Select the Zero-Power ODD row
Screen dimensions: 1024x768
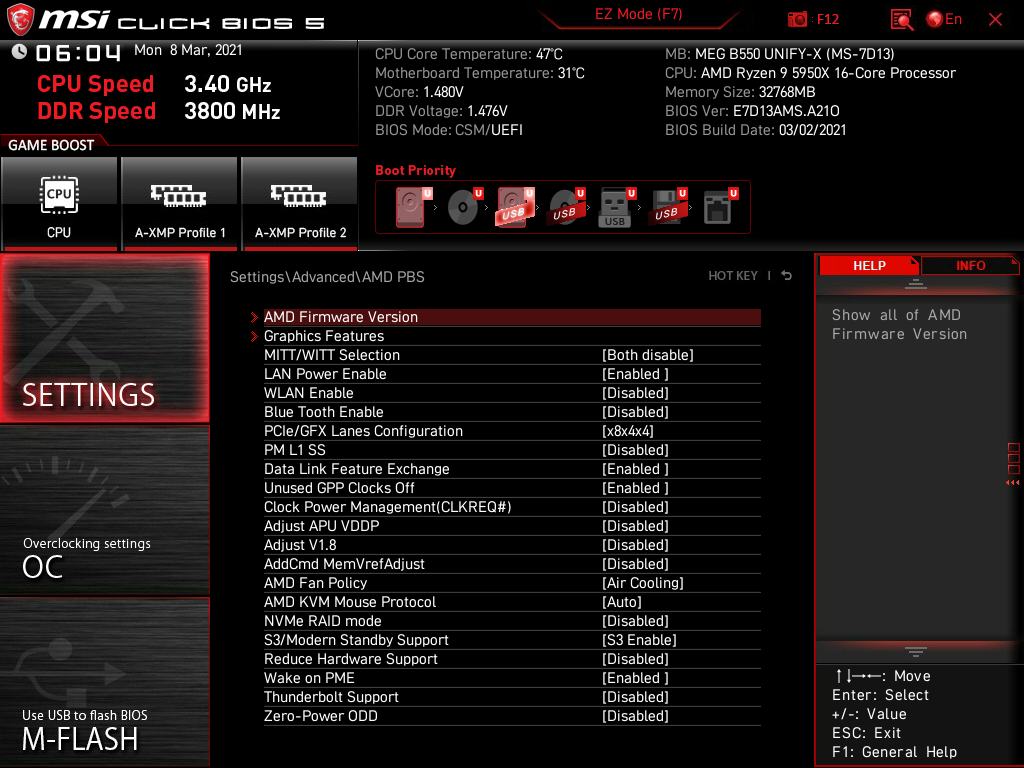[512, 714]
